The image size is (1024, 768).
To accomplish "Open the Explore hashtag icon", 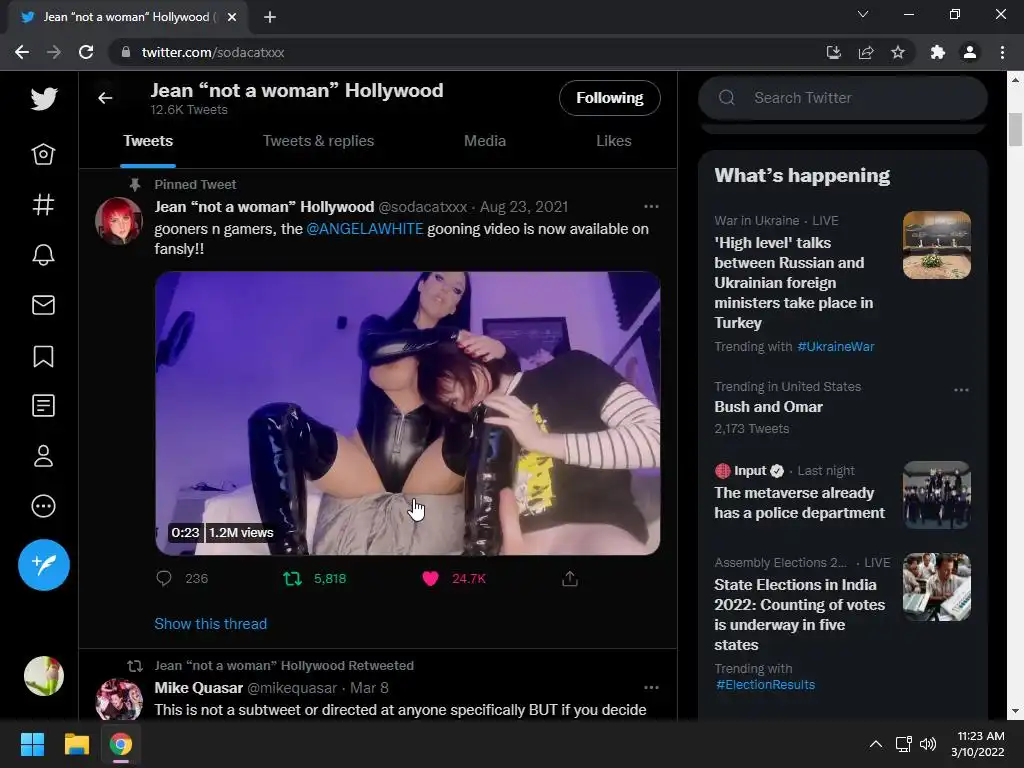I will coord(43,205).
